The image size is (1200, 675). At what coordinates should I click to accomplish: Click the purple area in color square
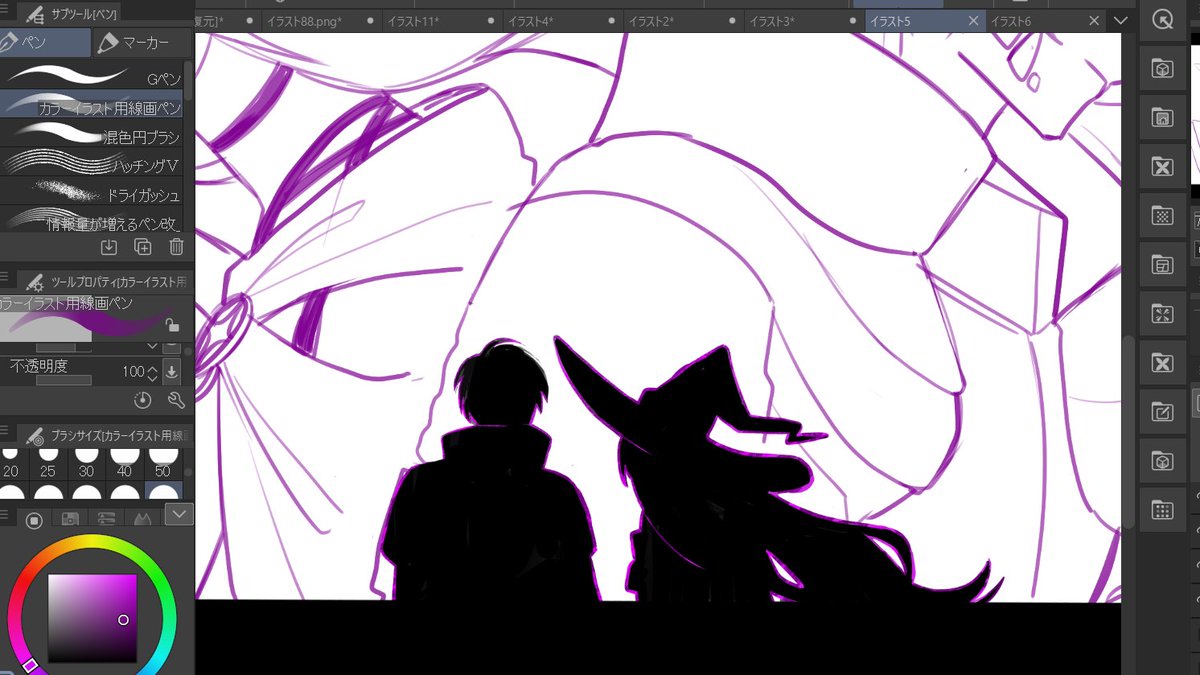pos(92,618)
